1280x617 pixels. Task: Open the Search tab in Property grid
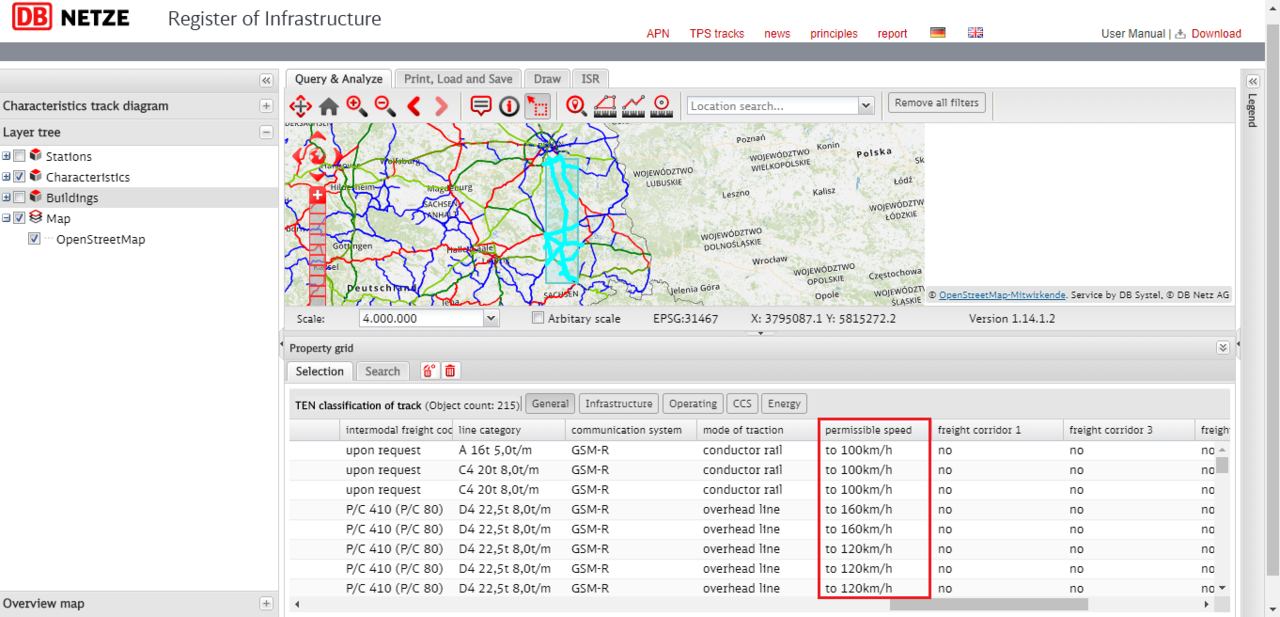pyautogui.click(x=382, y=371)
